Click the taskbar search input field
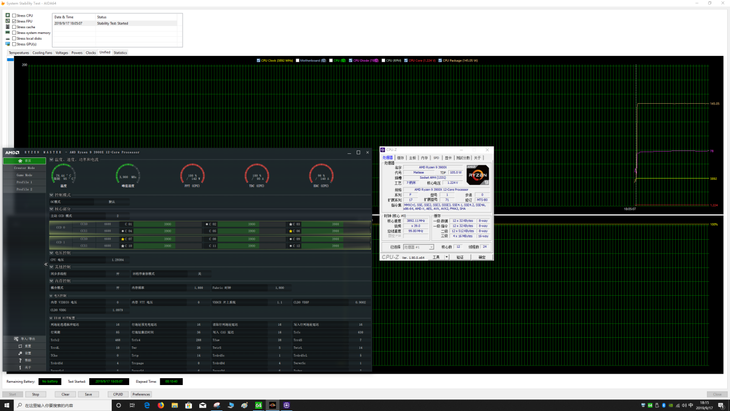The width and height of the screenshot is (730, 411). click(x=63, y=405)
